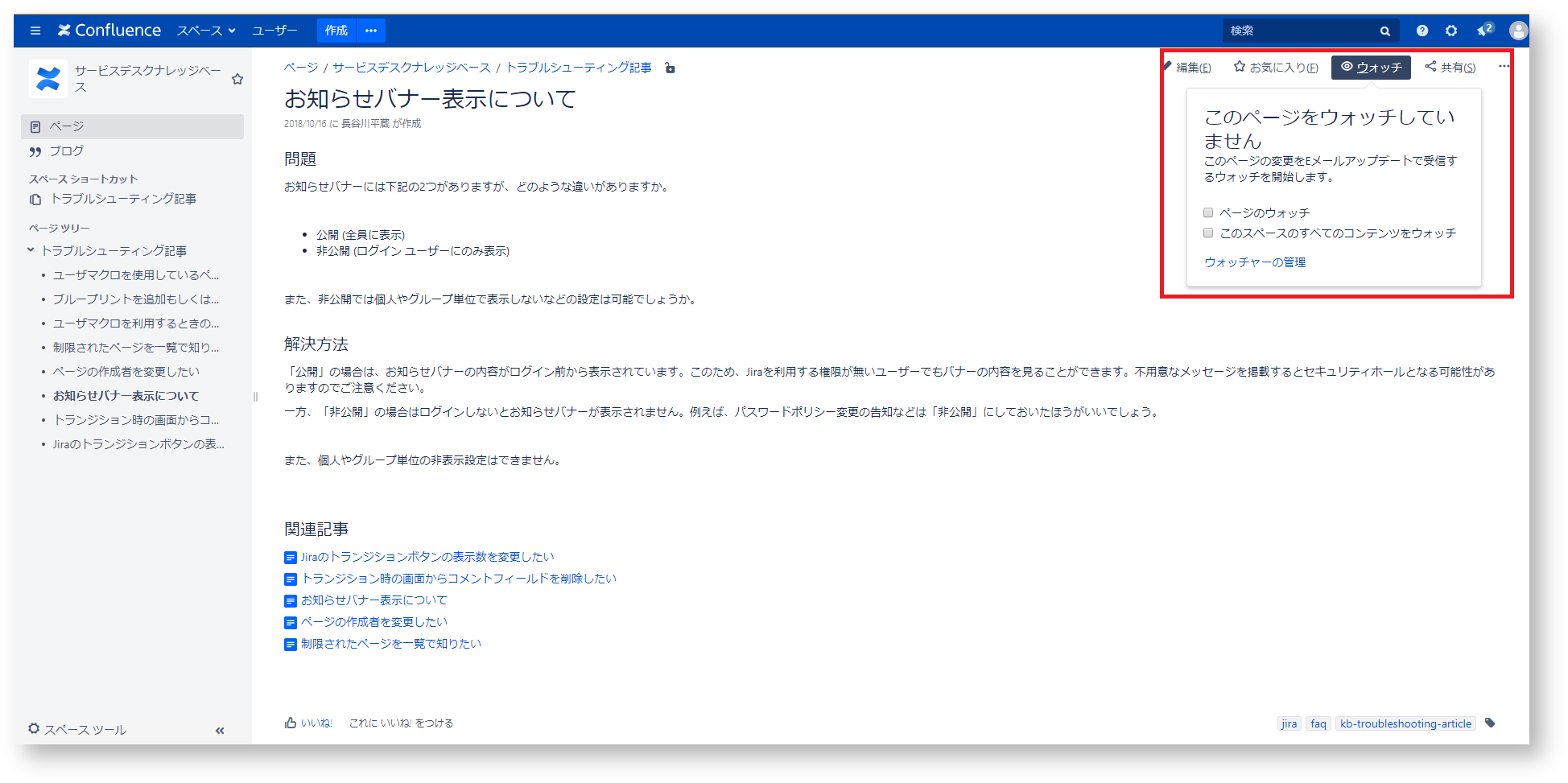Image resolution: width=1568 pixels, height=783 pixels.
Task: Click the いいね! thumbs-up icon
Action: tap(291, 723)
